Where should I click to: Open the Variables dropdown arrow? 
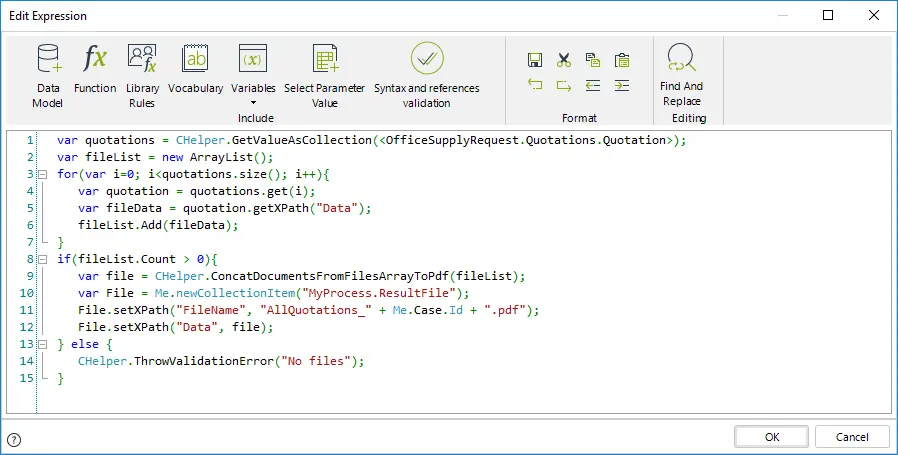[253, 104]
